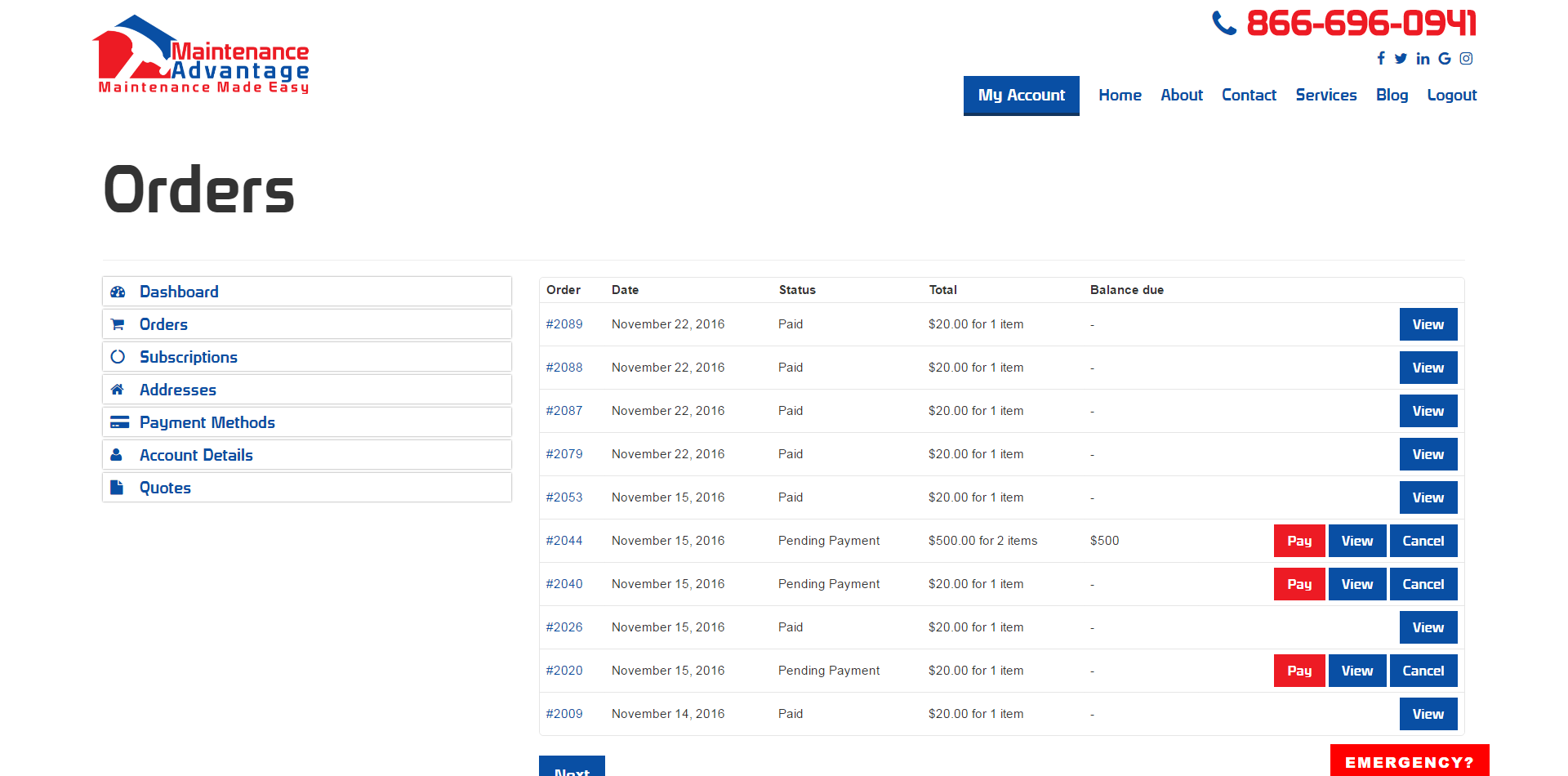The image size is (1568, 776).
Task: Click the Subscriptions circle icon
Action: pyautogui.click(x=118, y=357)
